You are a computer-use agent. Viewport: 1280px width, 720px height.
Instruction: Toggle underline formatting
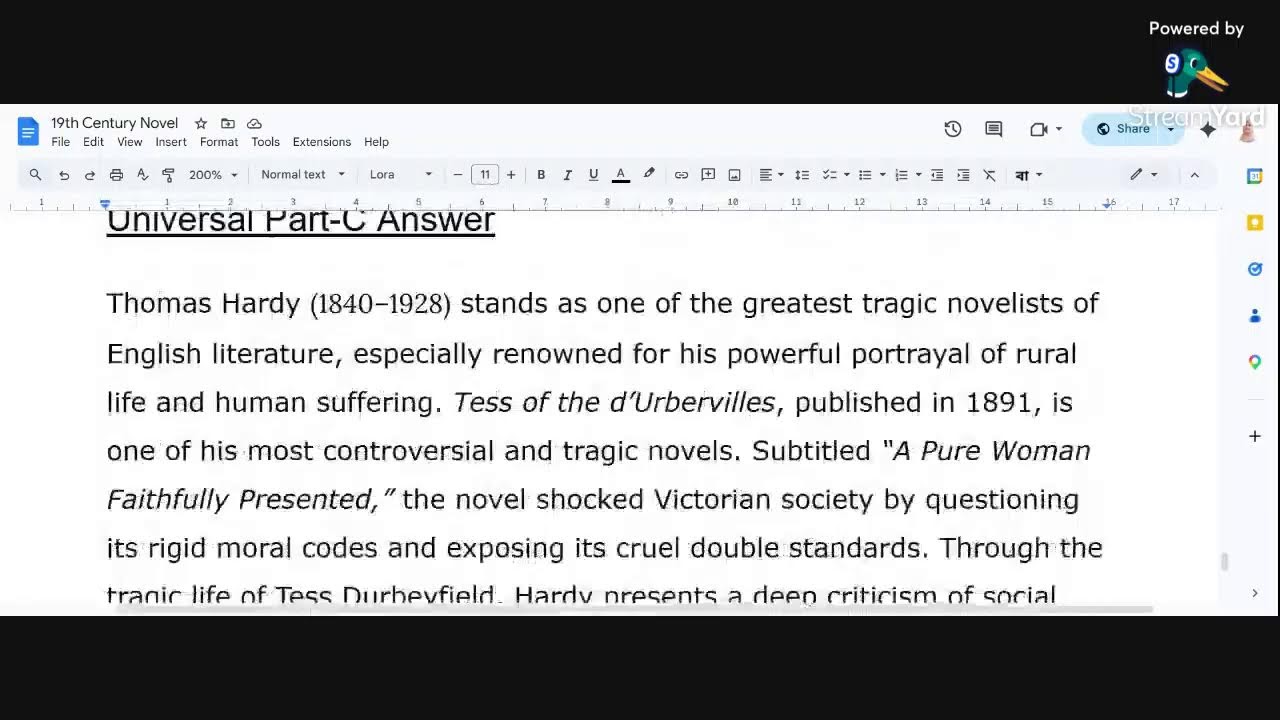pyautogui.click(x=593, y=175)
